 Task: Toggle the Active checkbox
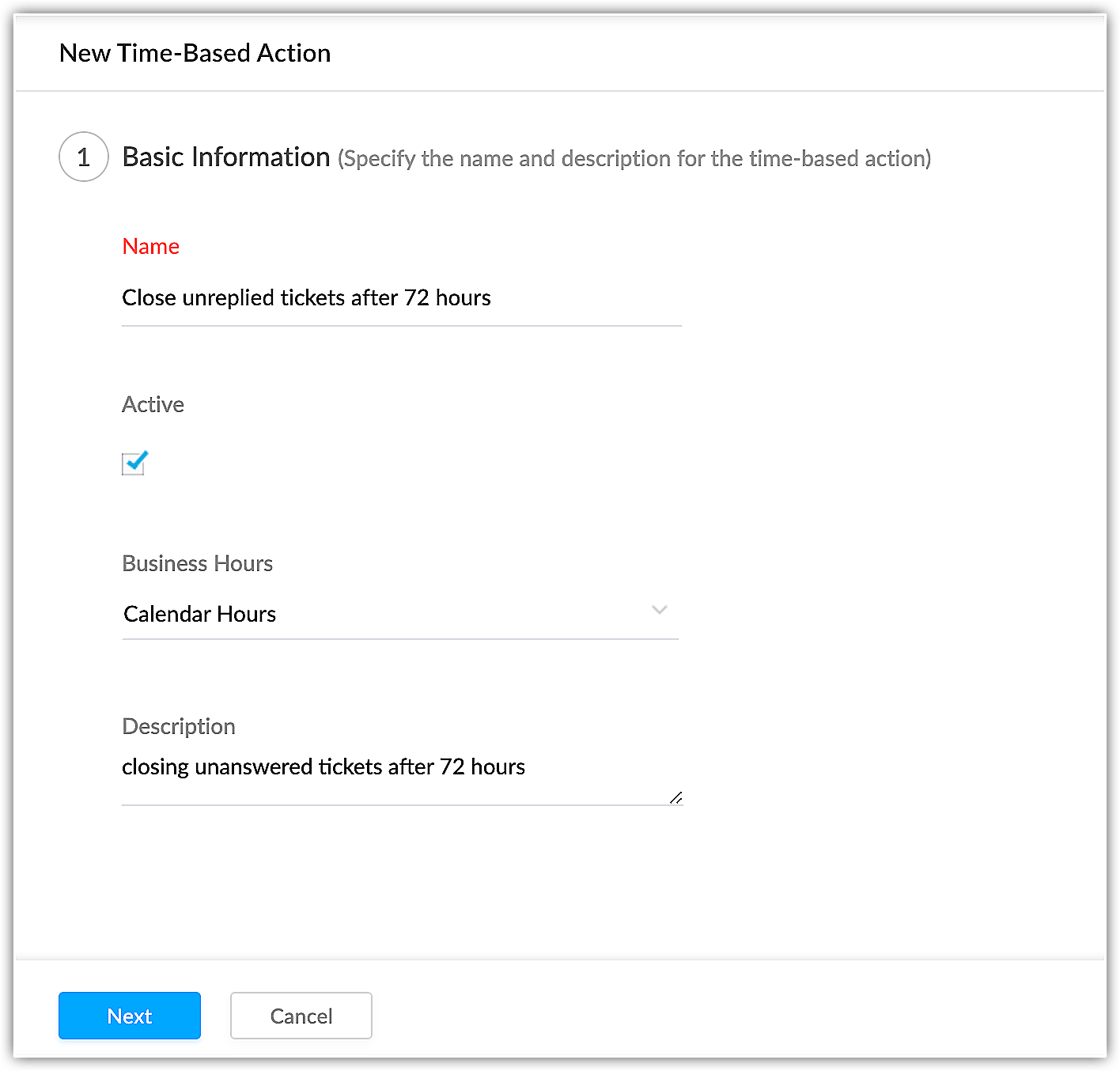click(134, 464)
